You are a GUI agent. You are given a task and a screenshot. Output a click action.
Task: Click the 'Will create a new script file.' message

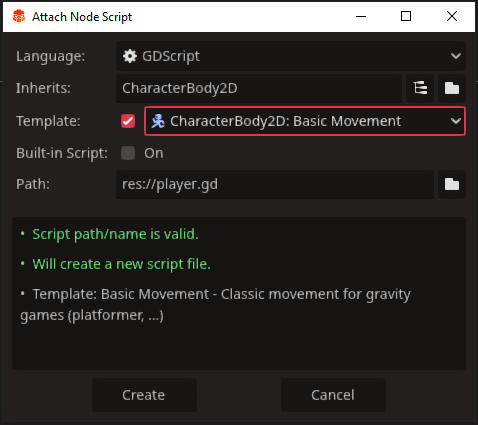(x=121, y=264)
